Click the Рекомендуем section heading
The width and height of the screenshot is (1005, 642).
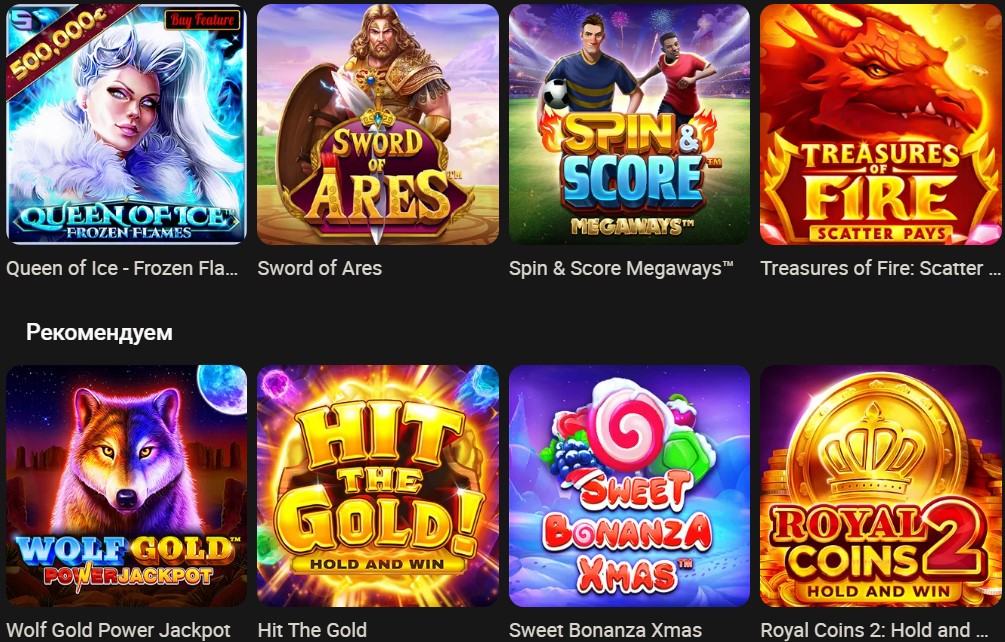coord(99,332)
